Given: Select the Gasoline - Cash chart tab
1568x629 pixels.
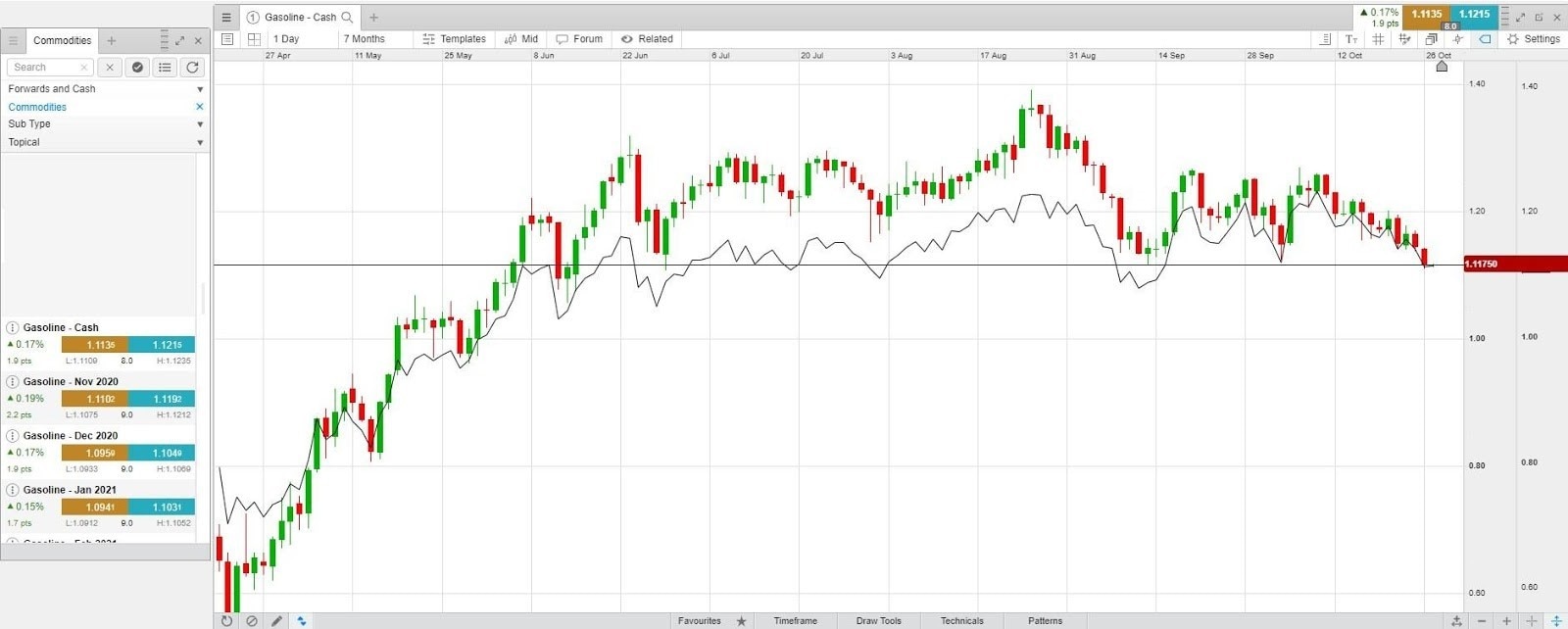Looking at the screenshot, I should tap(300, 17).
